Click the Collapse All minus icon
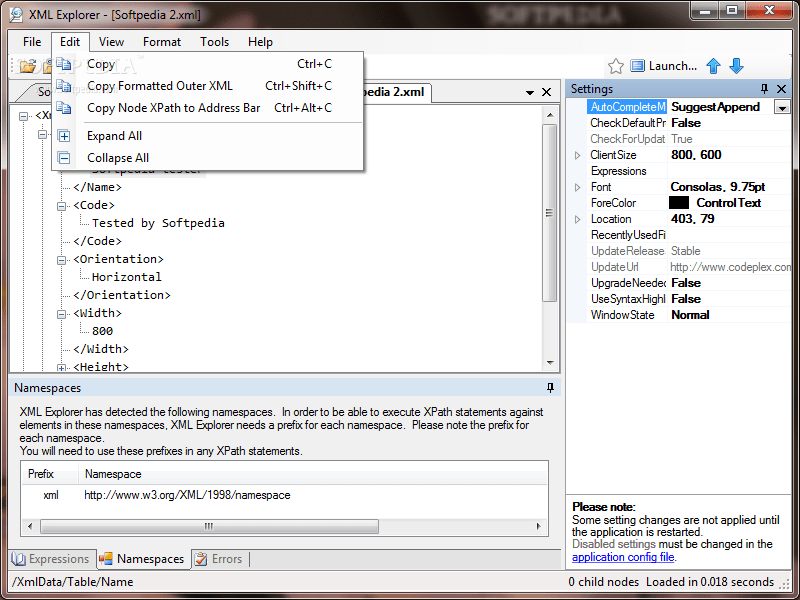Image resolution: width=800 pixels, height=600 pixels. [x=63, y=157]
